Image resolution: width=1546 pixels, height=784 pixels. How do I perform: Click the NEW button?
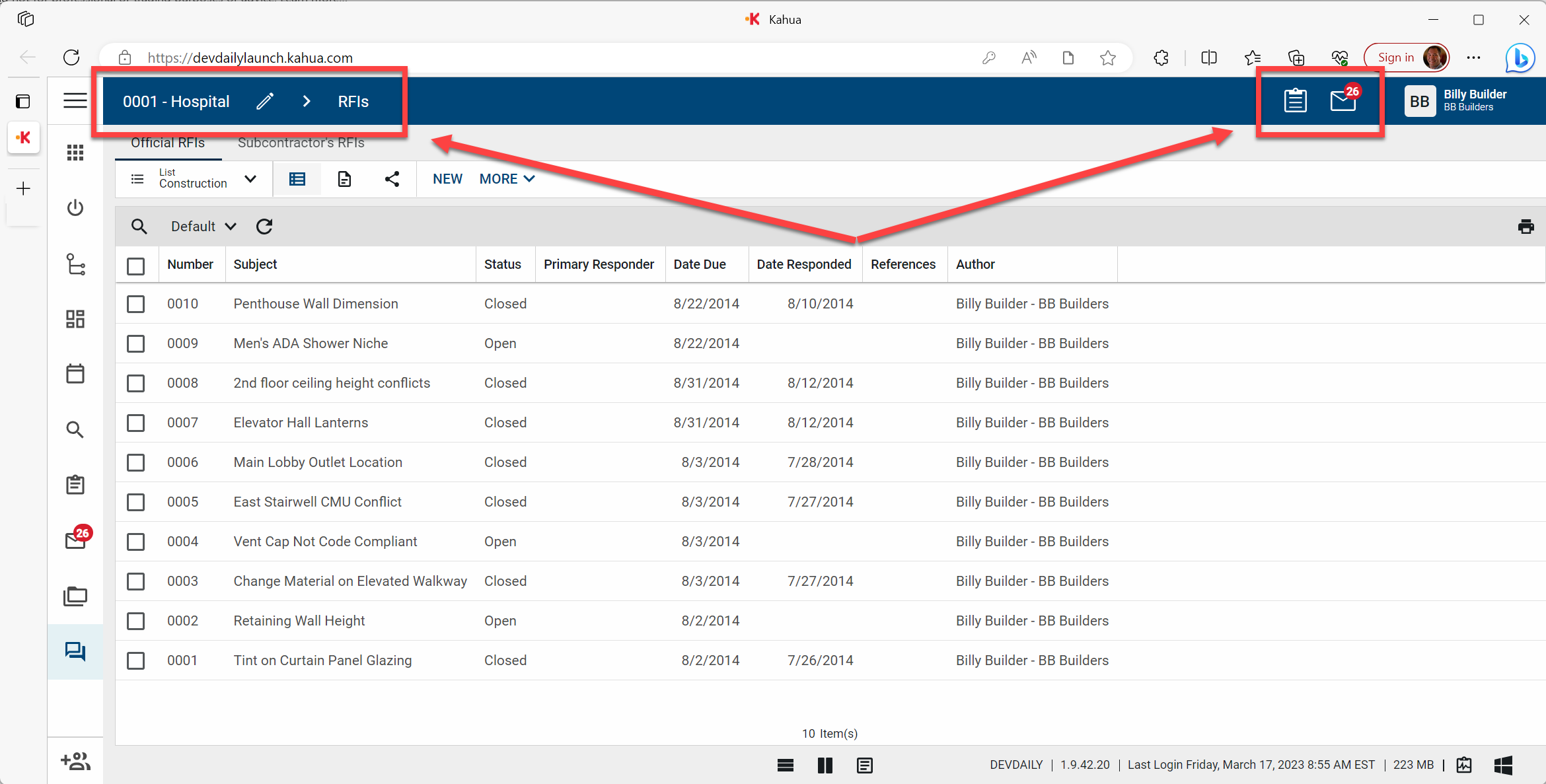click(447, 179)
